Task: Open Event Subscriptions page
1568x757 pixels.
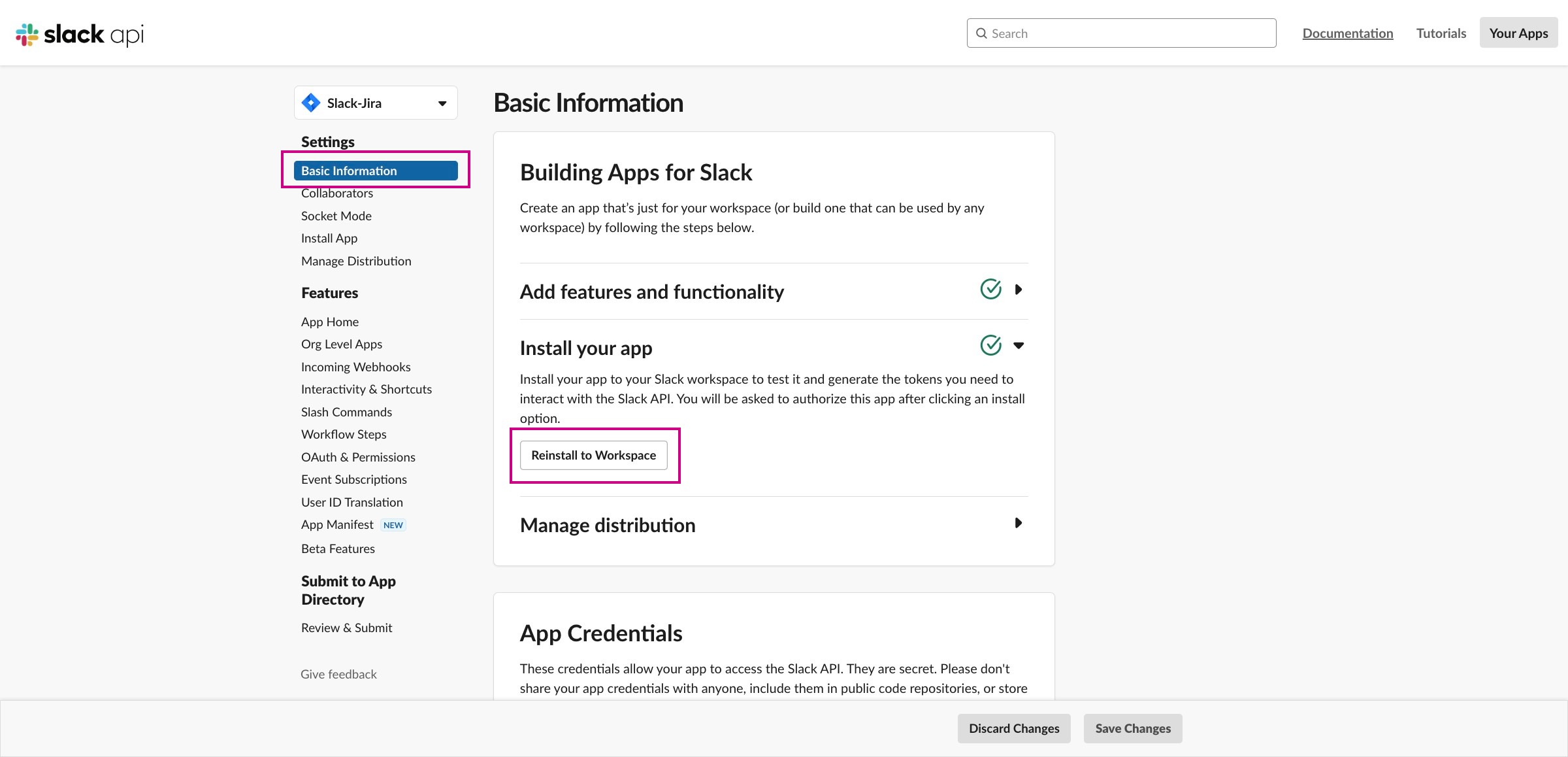Action: coord(354,479)
